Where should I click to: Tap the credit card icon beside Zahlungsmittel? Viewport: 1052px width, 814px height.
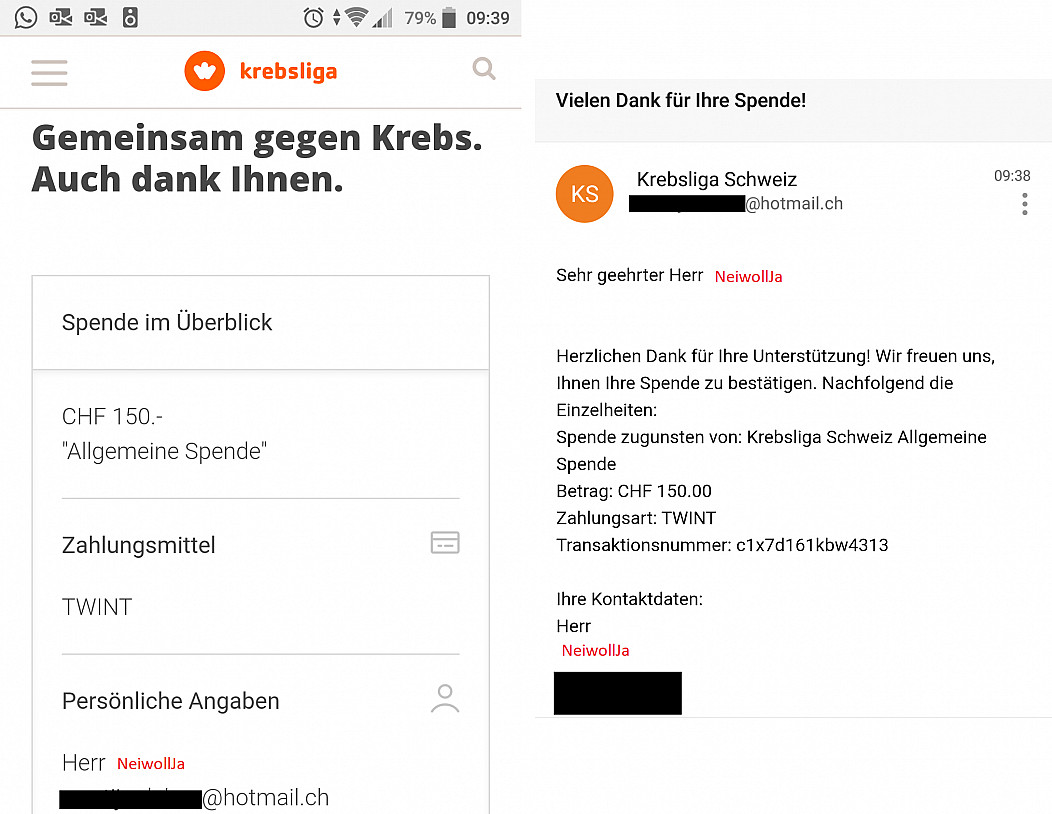click(x=445, y=543)
